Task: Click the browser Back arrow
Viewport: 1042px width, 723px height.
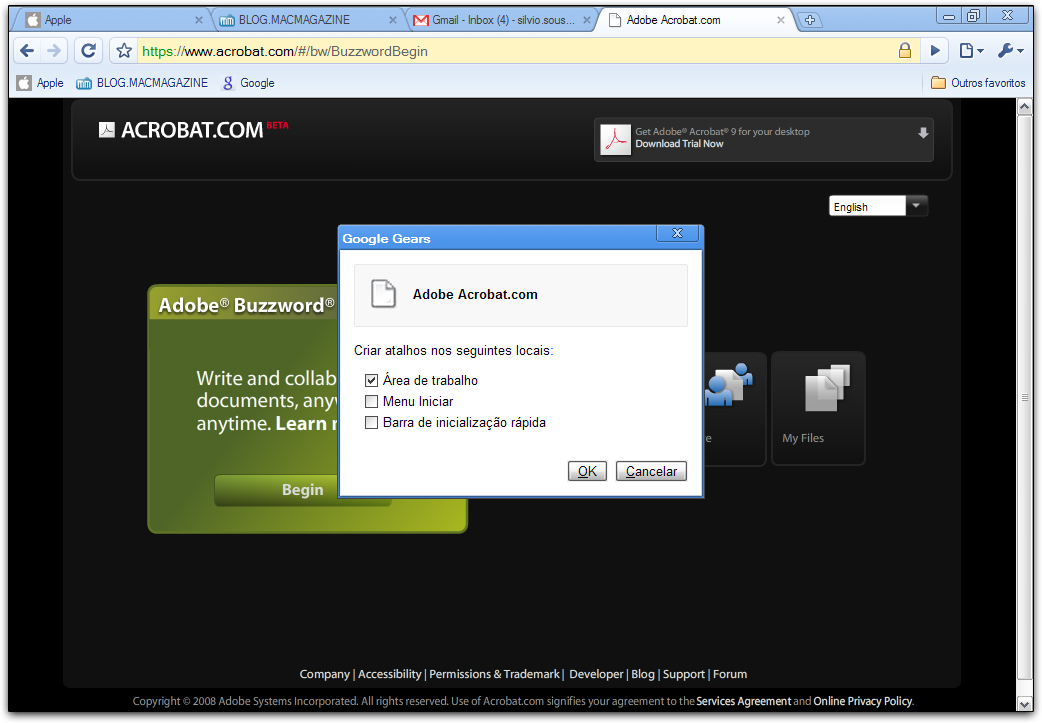Action: 27,51
